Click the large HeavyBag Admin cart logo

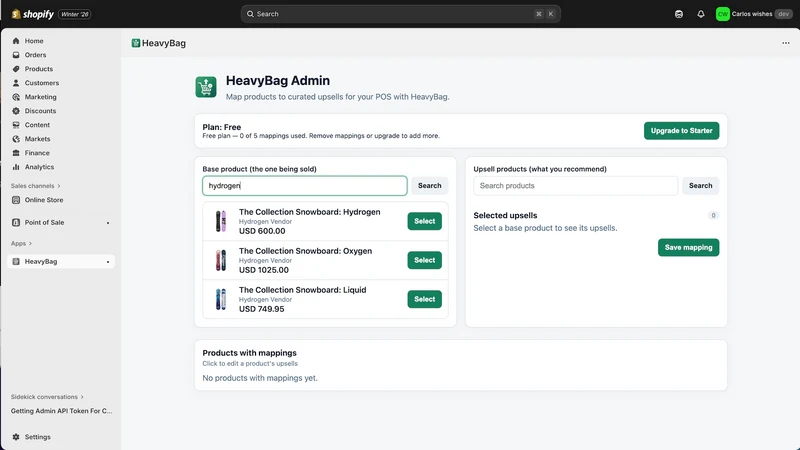click(206, 87)
